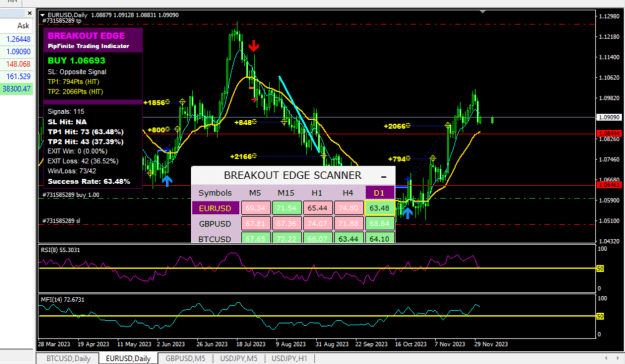The image size is (625, 364).
Task: Open BTCUSD D1 cell showing 64.10
Action: point(379,238)
